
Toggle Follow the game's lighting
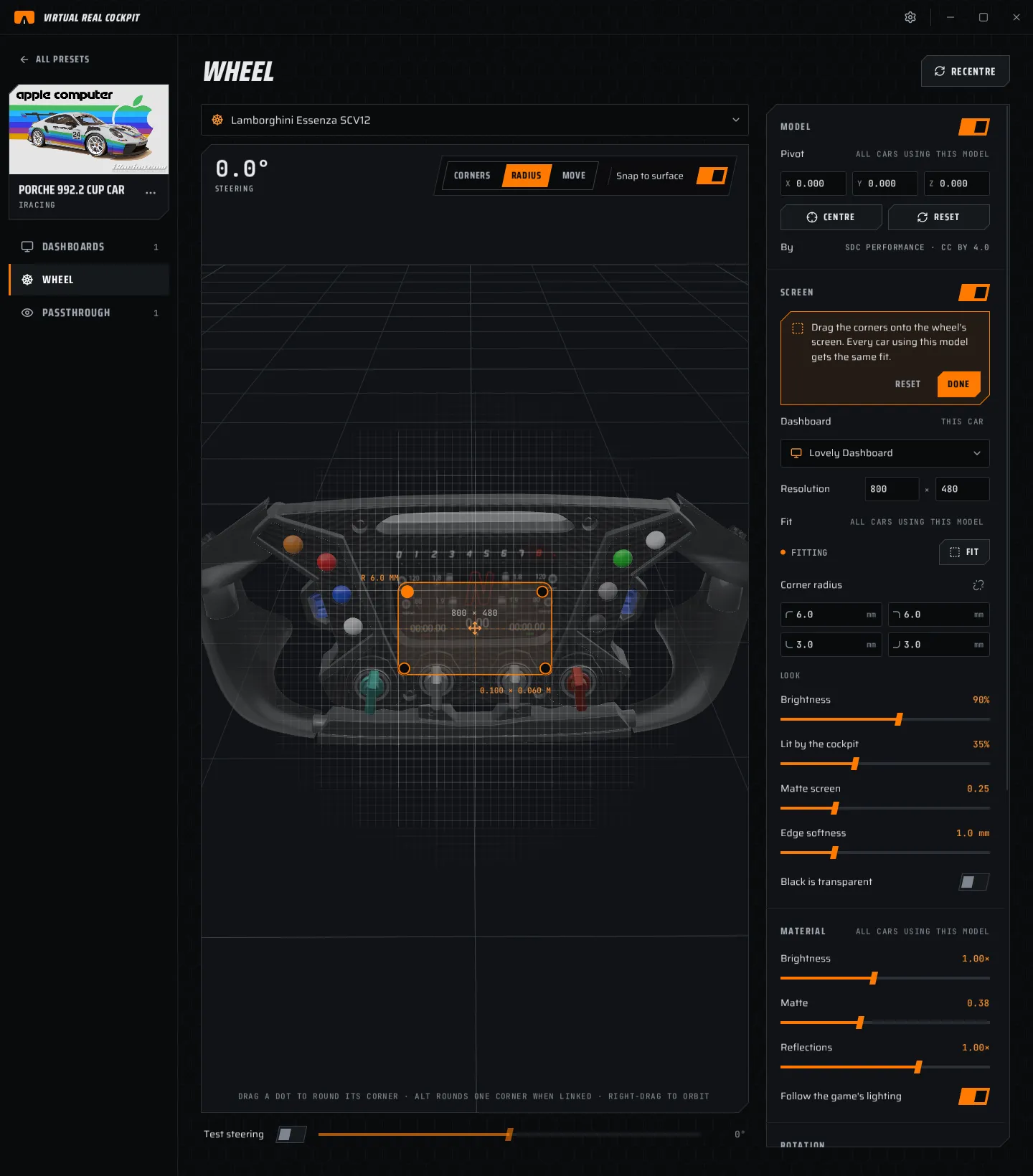coord(974,1096)
